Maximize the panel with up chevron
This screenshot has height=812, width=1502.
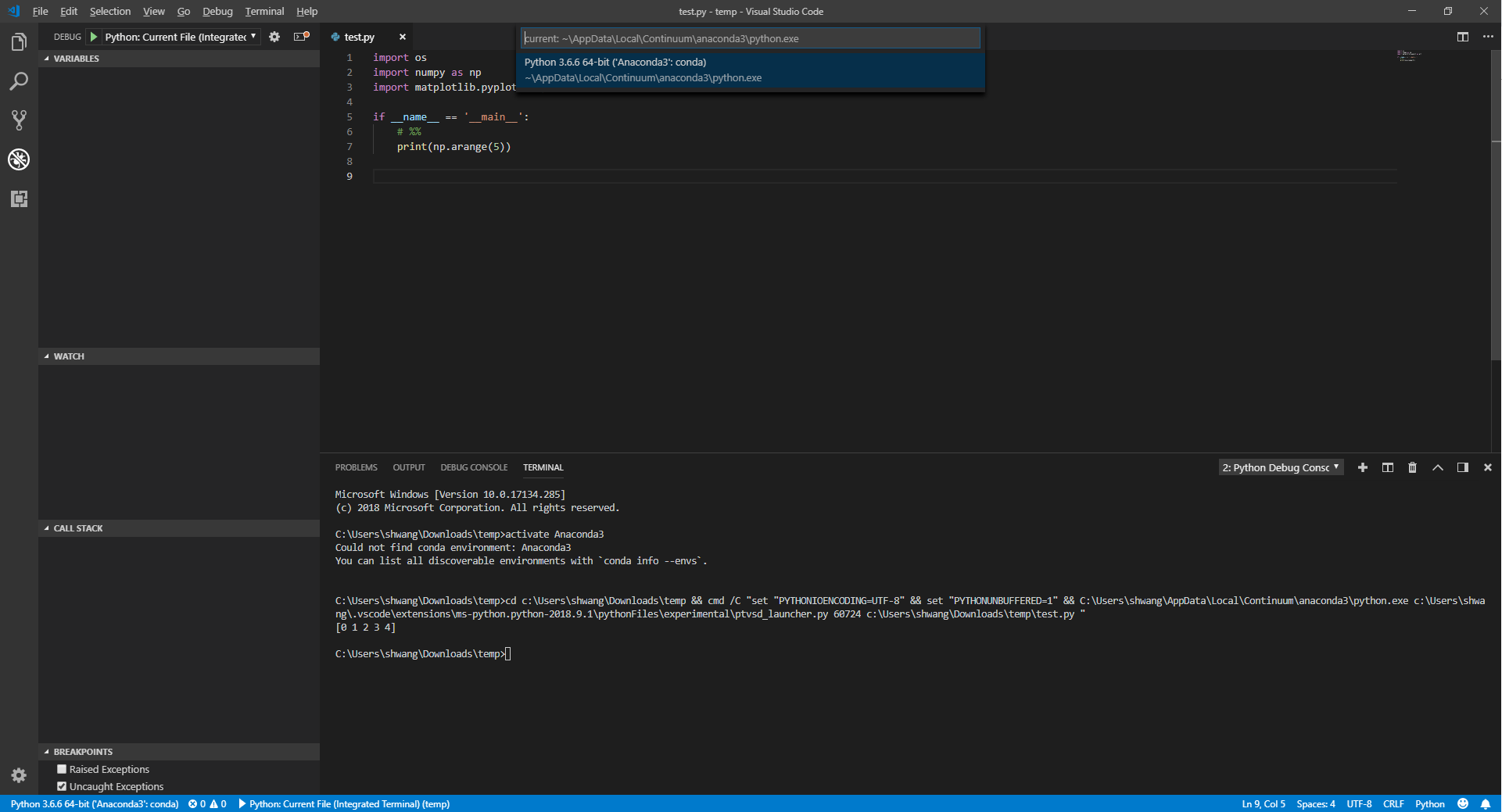coord(1438,467)
